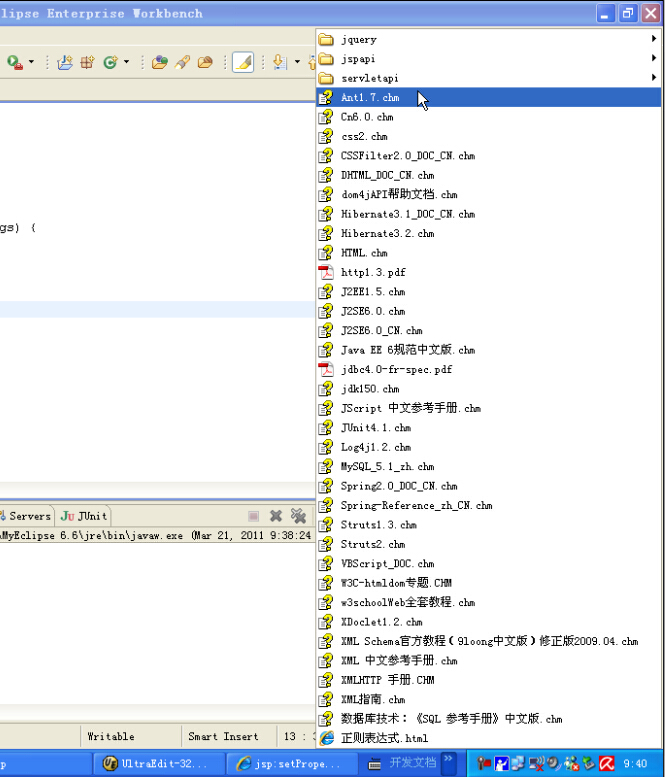Open XDoclet1.2.chm entry
Viewport: 665px width, 777px height.
point(489,622)
